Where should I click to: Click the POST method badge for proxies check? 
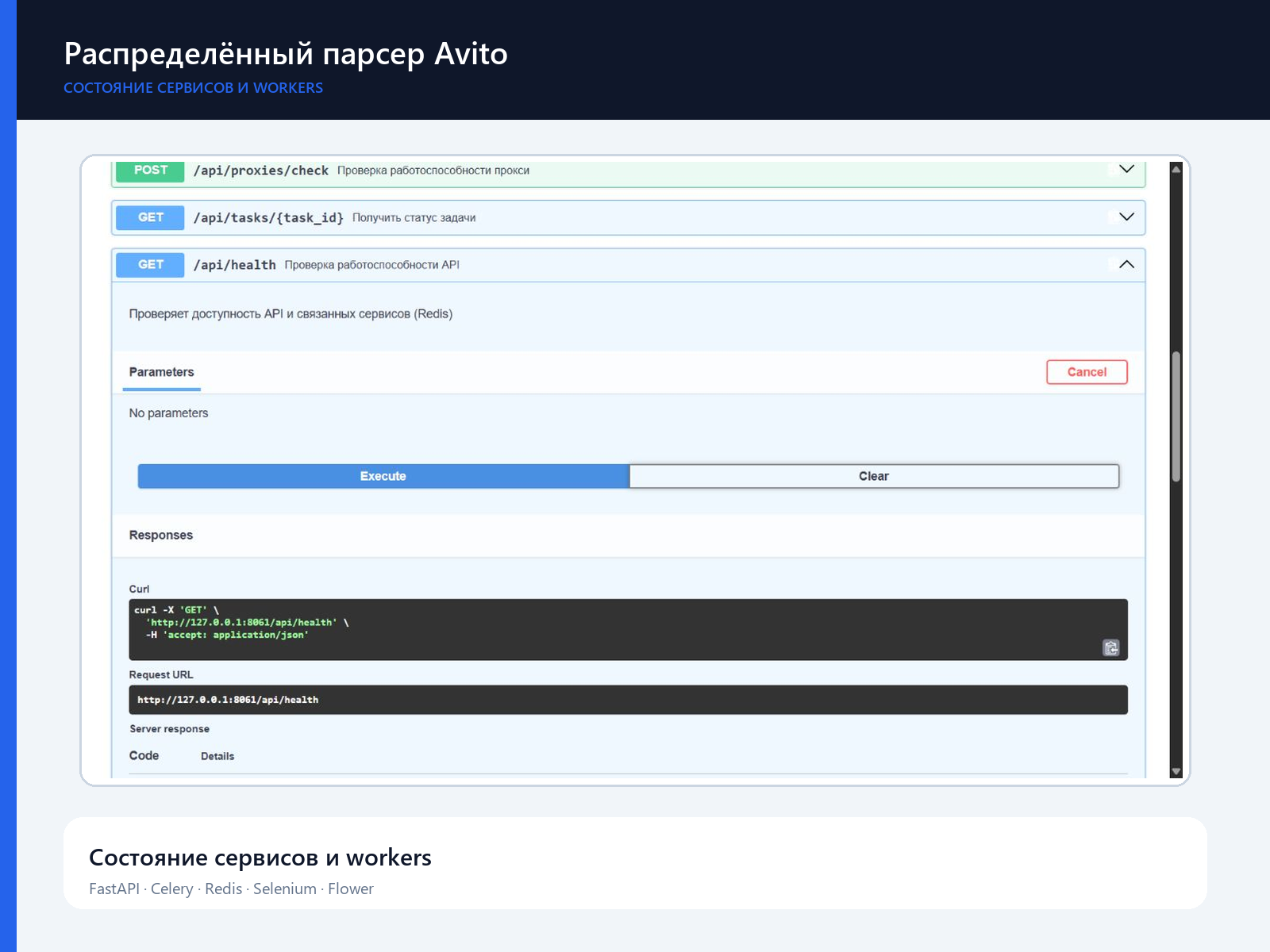click(x=150, y=170)
